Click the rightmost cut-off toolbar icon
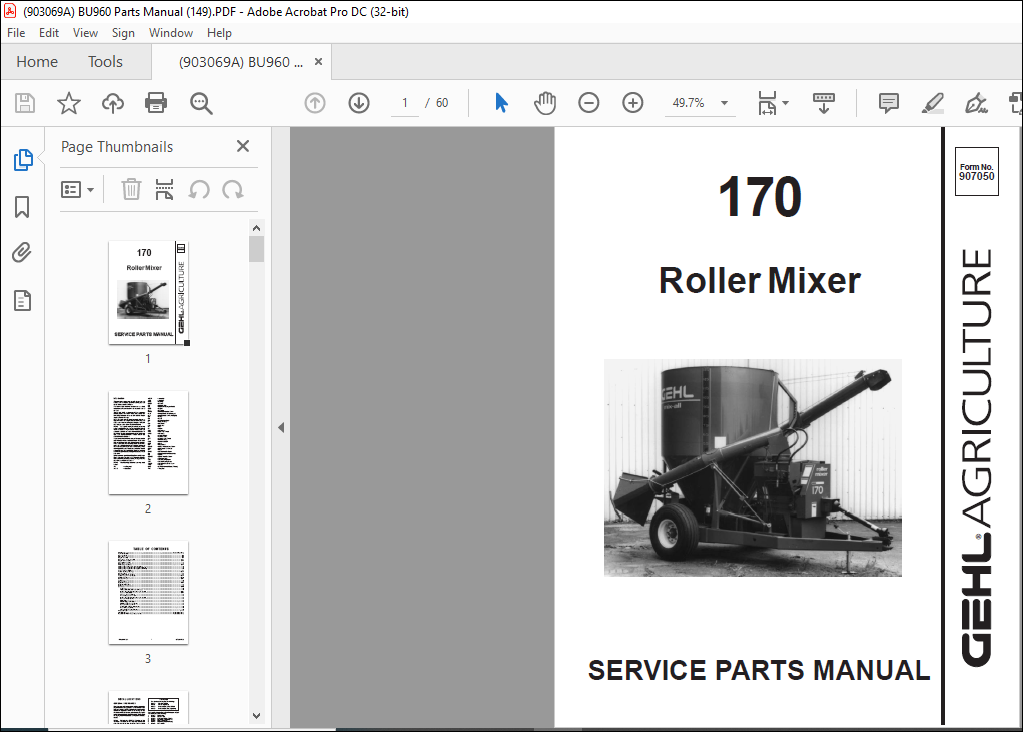Screen dimensions: 1023x732 coord(1016,103)
